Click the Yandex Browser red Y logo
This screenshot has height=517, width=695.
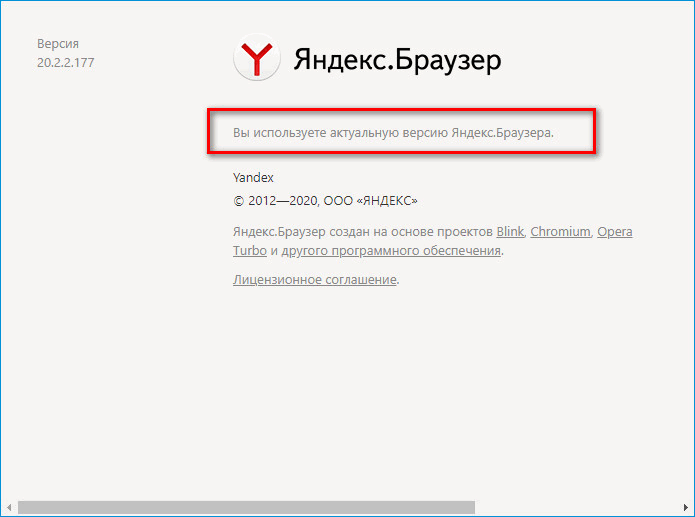257,58
